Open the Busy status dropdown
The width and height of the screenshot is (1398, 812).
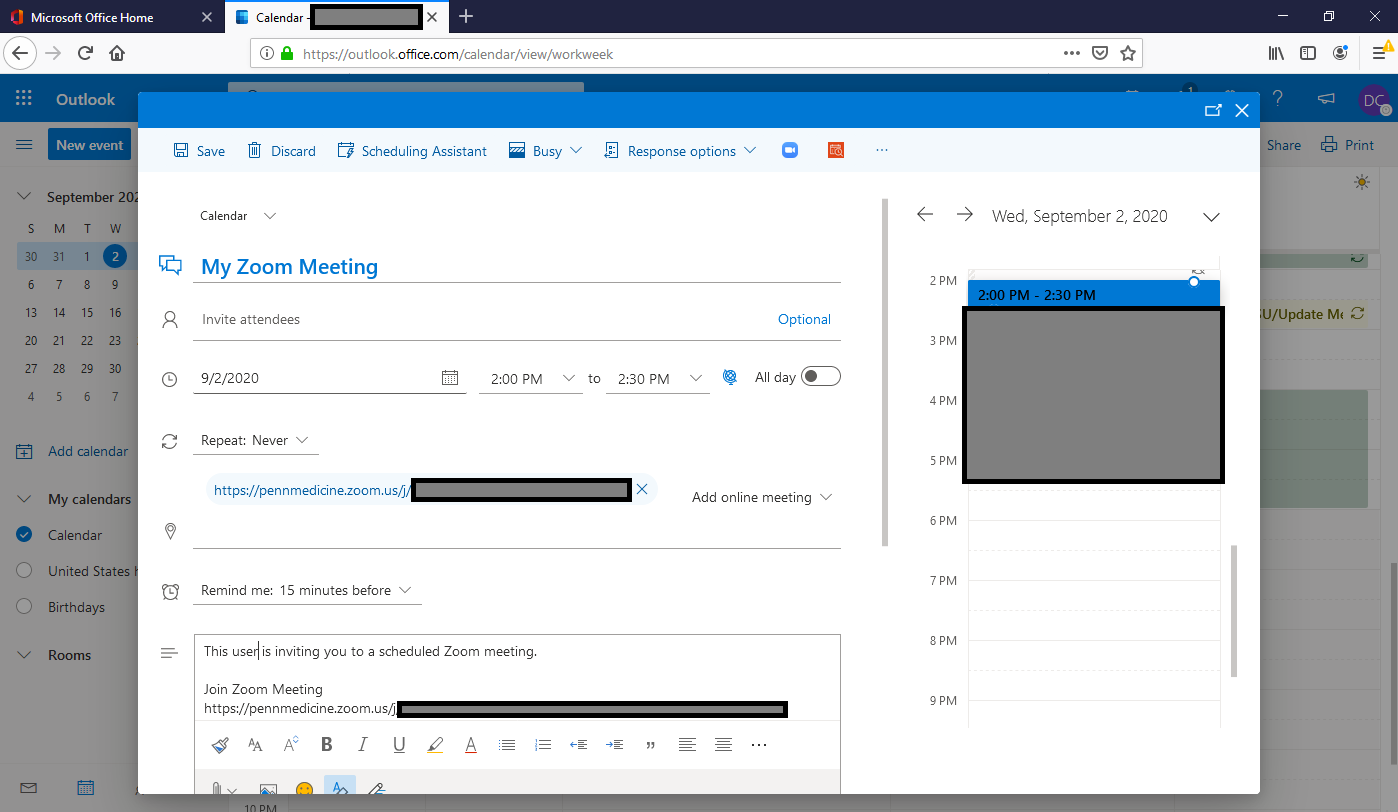(545, 150)
